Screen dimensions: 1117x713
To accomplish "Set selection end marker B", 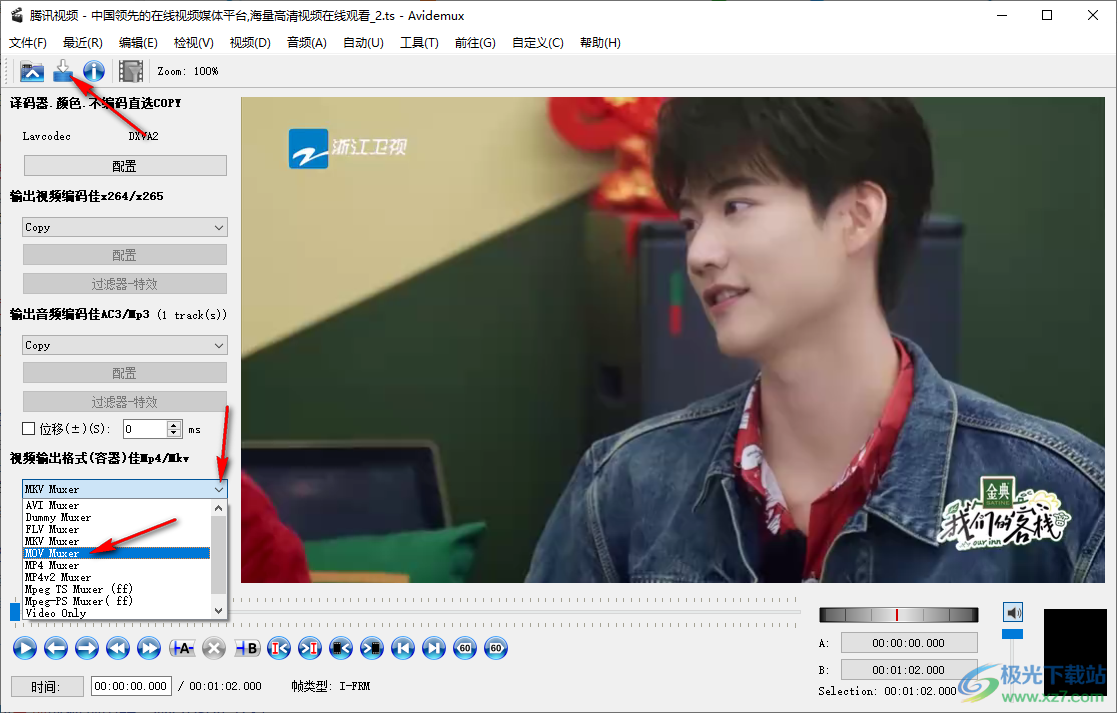I will [x=246, y=648].
